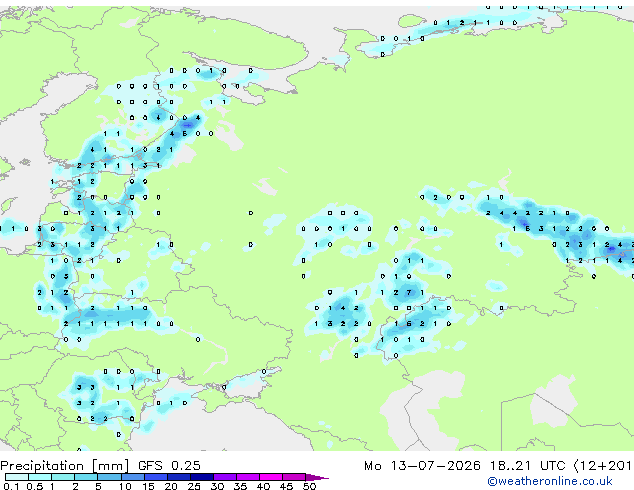
Task: Click the "(12+201" forecast offset text
Action: 602,466
